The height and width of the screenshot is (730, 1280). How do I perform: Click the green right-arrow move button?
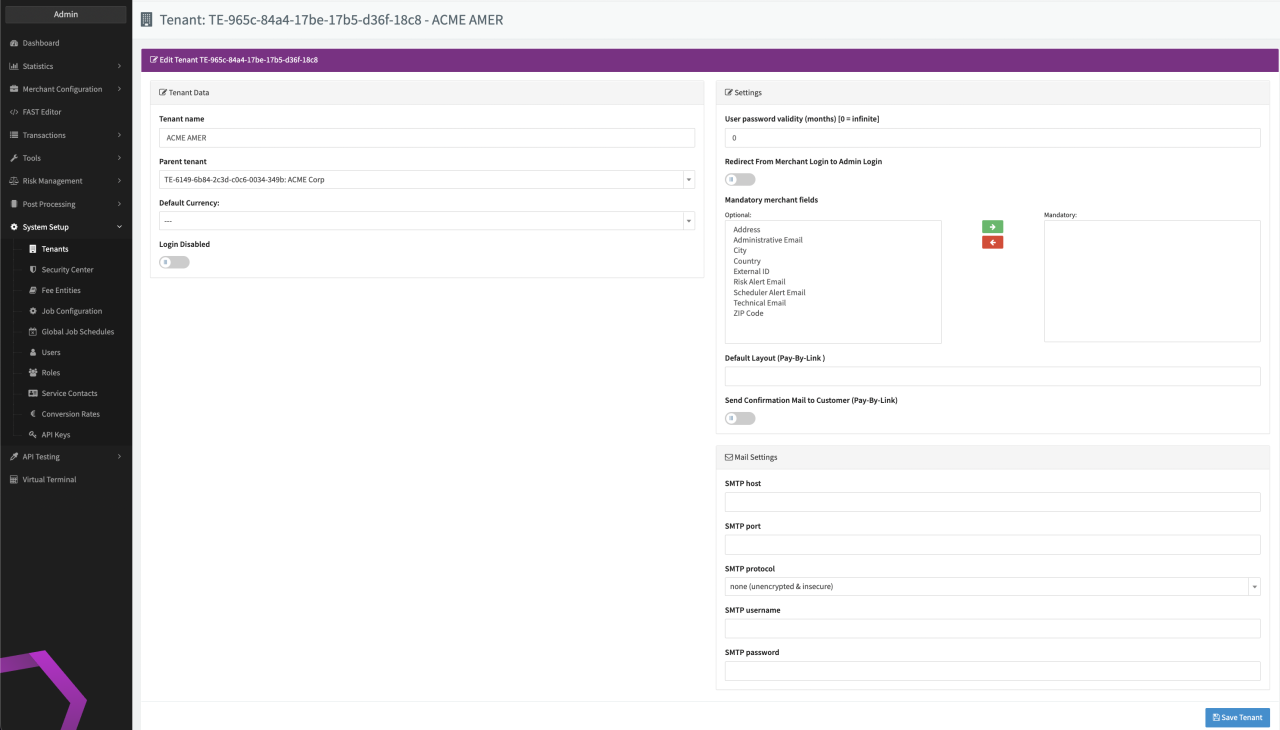[x=992, y=227]
